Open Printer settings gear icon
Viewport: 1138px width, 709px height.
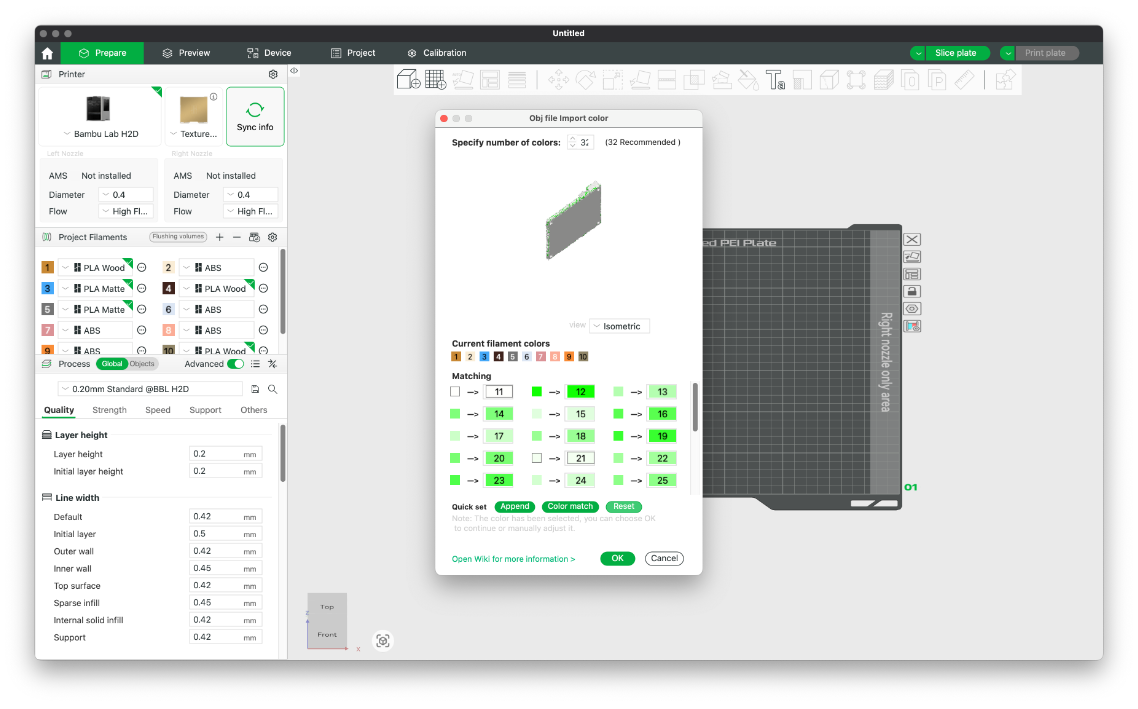(x=273, y=74)
